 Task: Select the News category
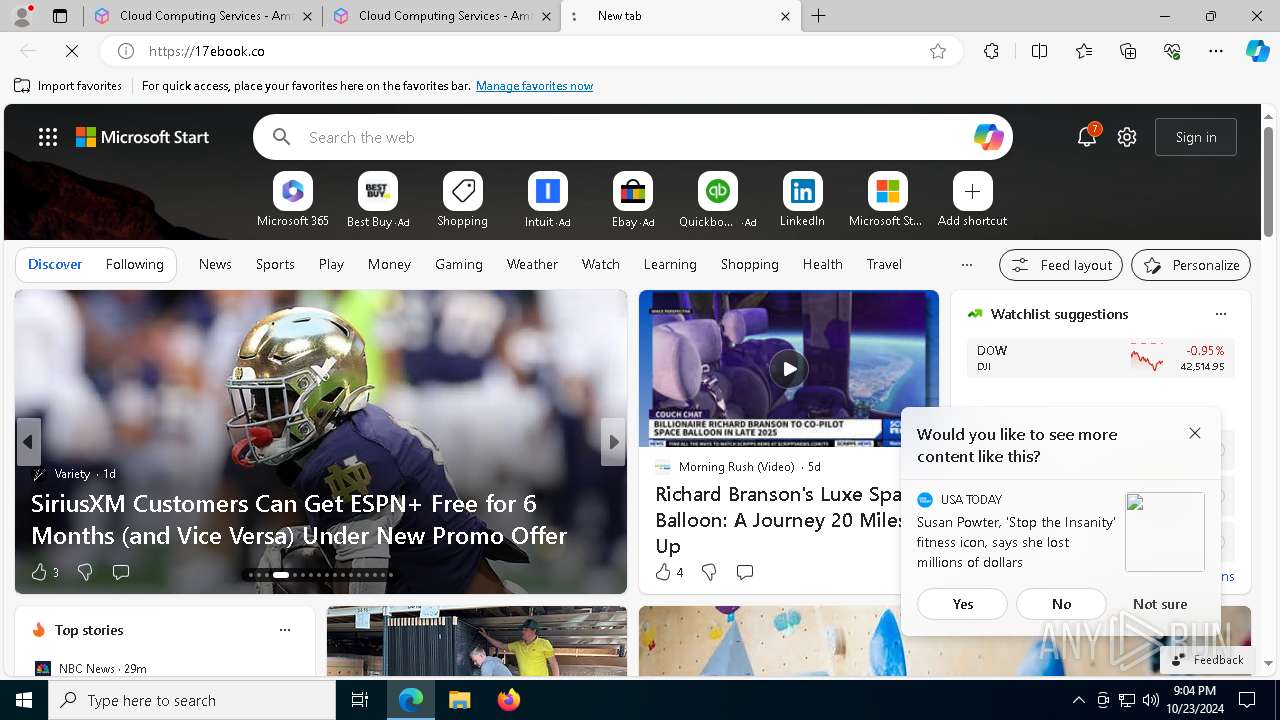coord(215,264)
